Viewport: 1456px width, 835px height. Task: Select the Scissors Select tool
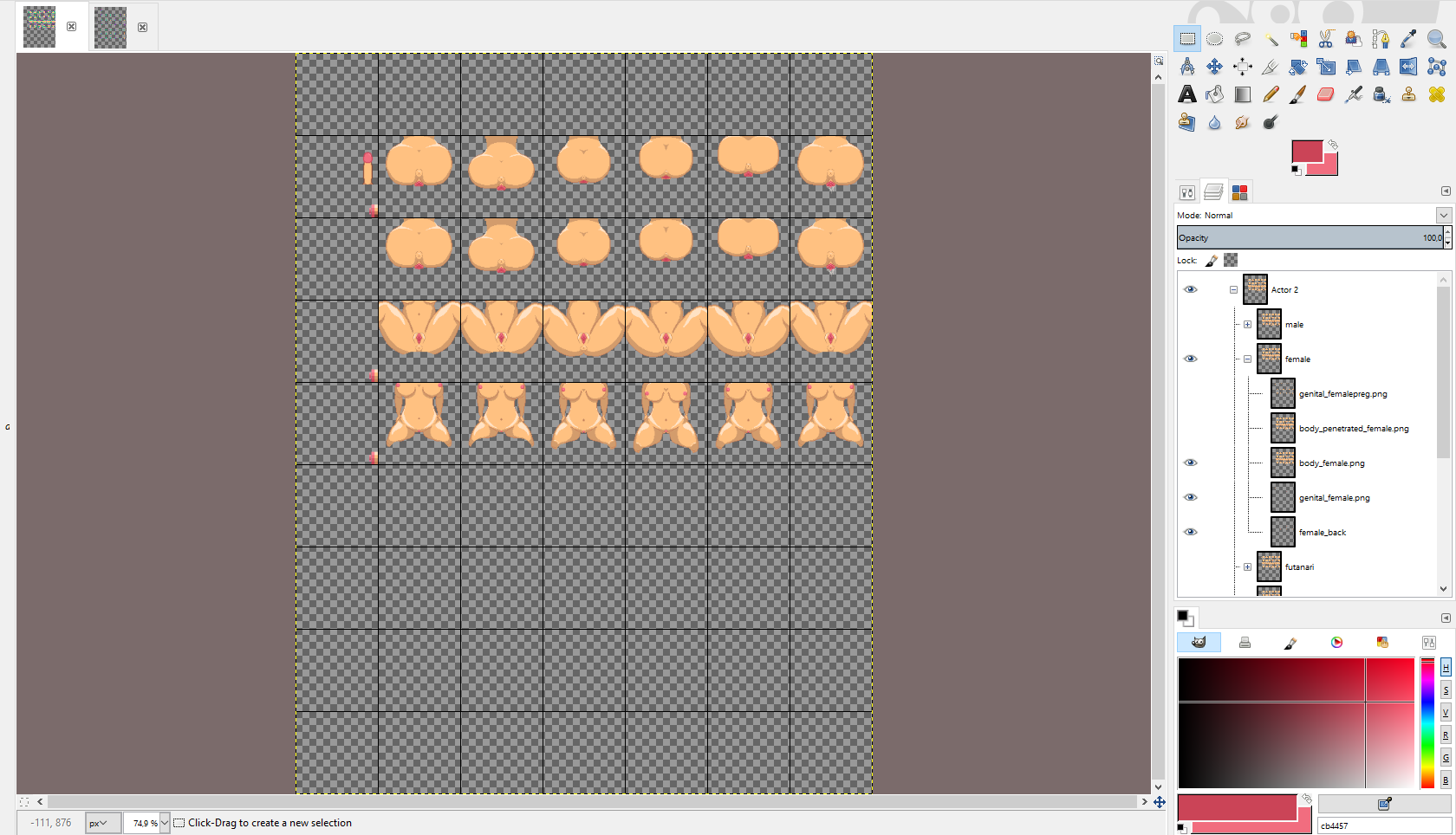point(1326,39)
